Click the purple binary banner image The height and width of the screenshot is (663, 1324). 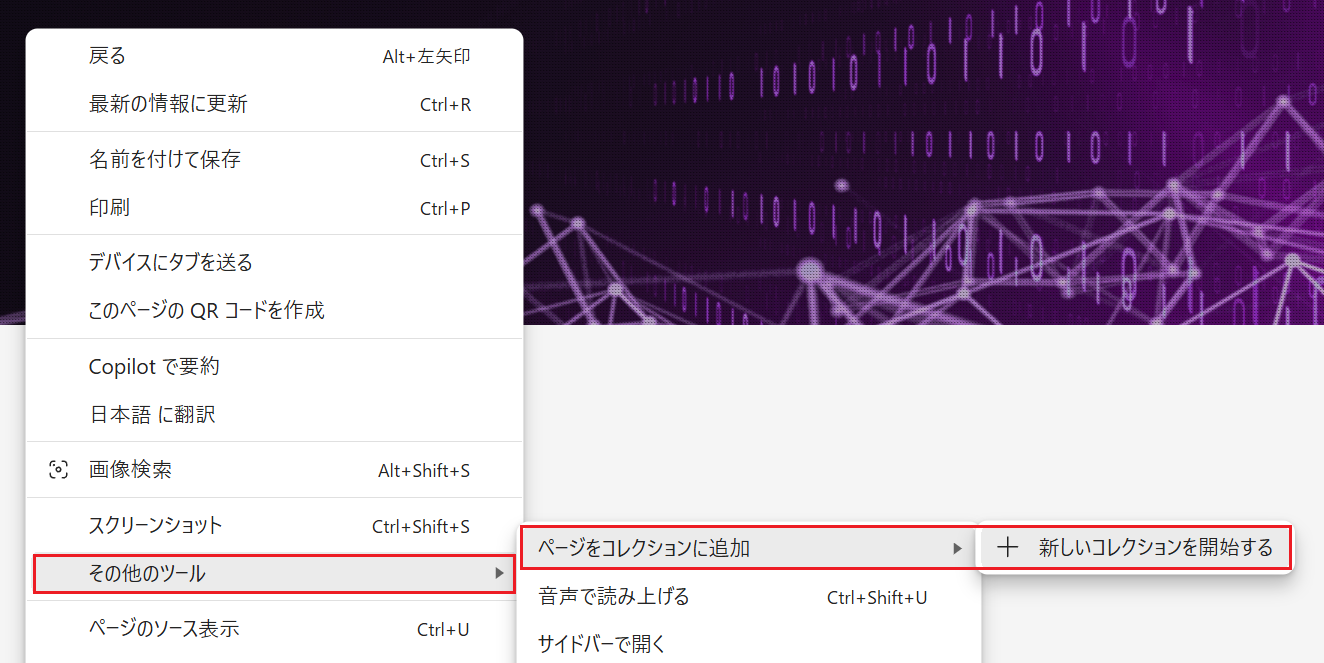coord(900,150)
